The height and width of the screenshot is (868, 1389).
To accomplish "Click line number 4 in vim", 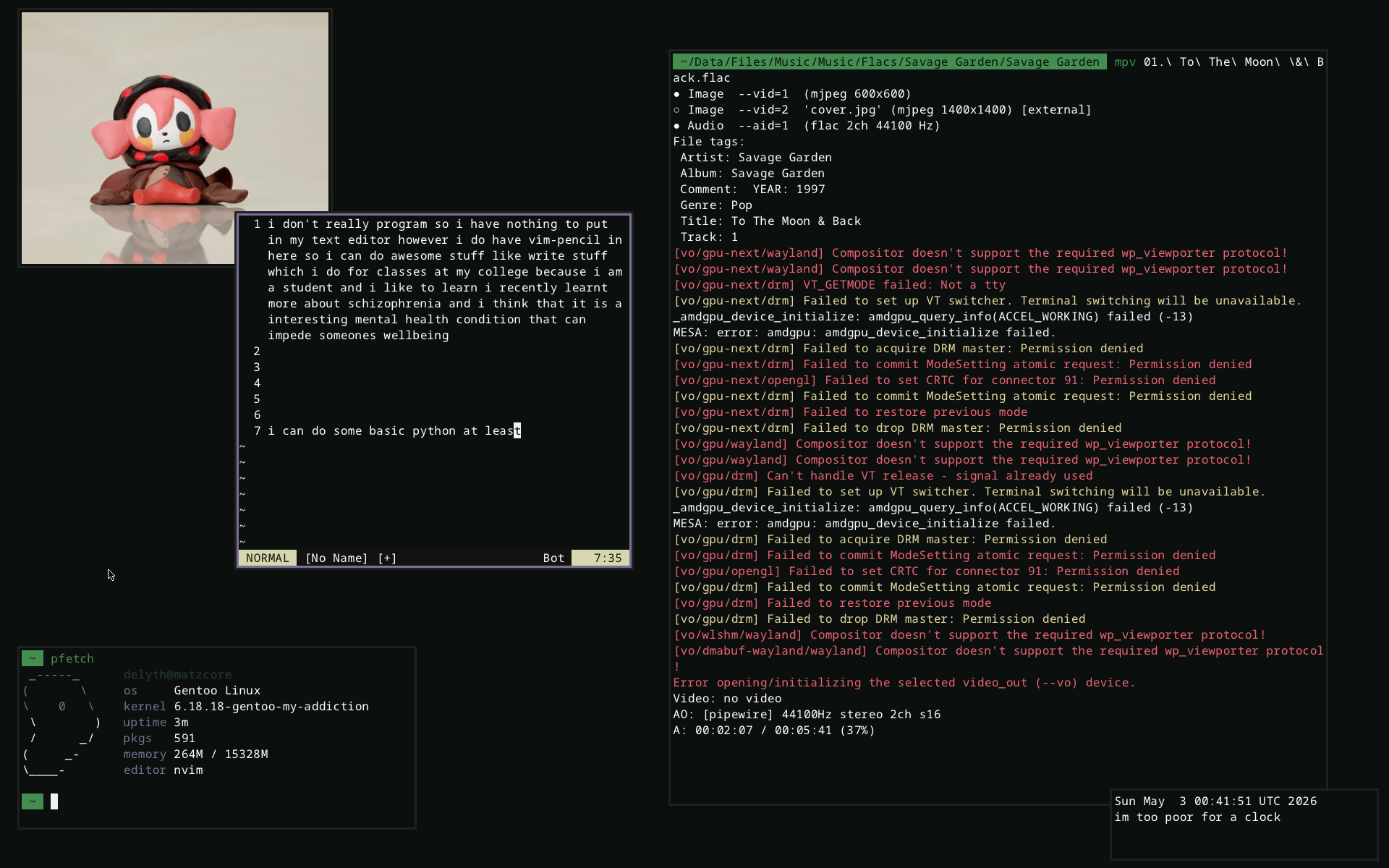I will [257, 383].
